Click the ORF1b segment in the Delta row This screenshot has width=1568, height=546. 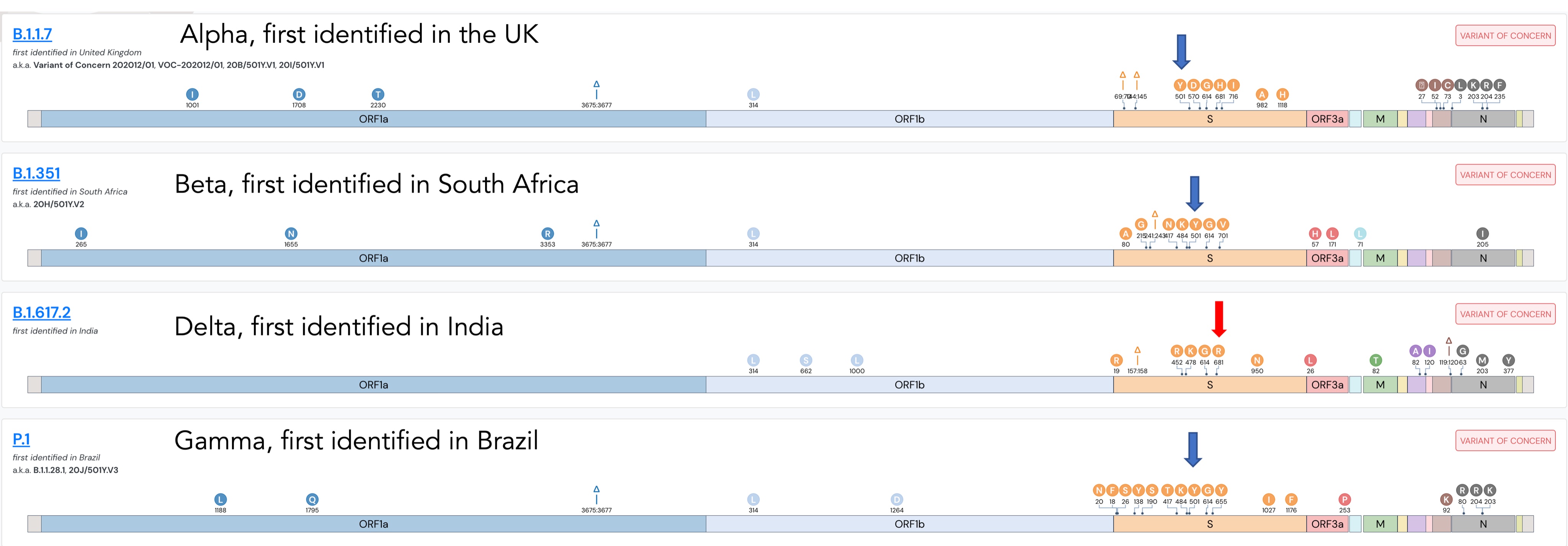pyautogui.click(x=910, y=385)
